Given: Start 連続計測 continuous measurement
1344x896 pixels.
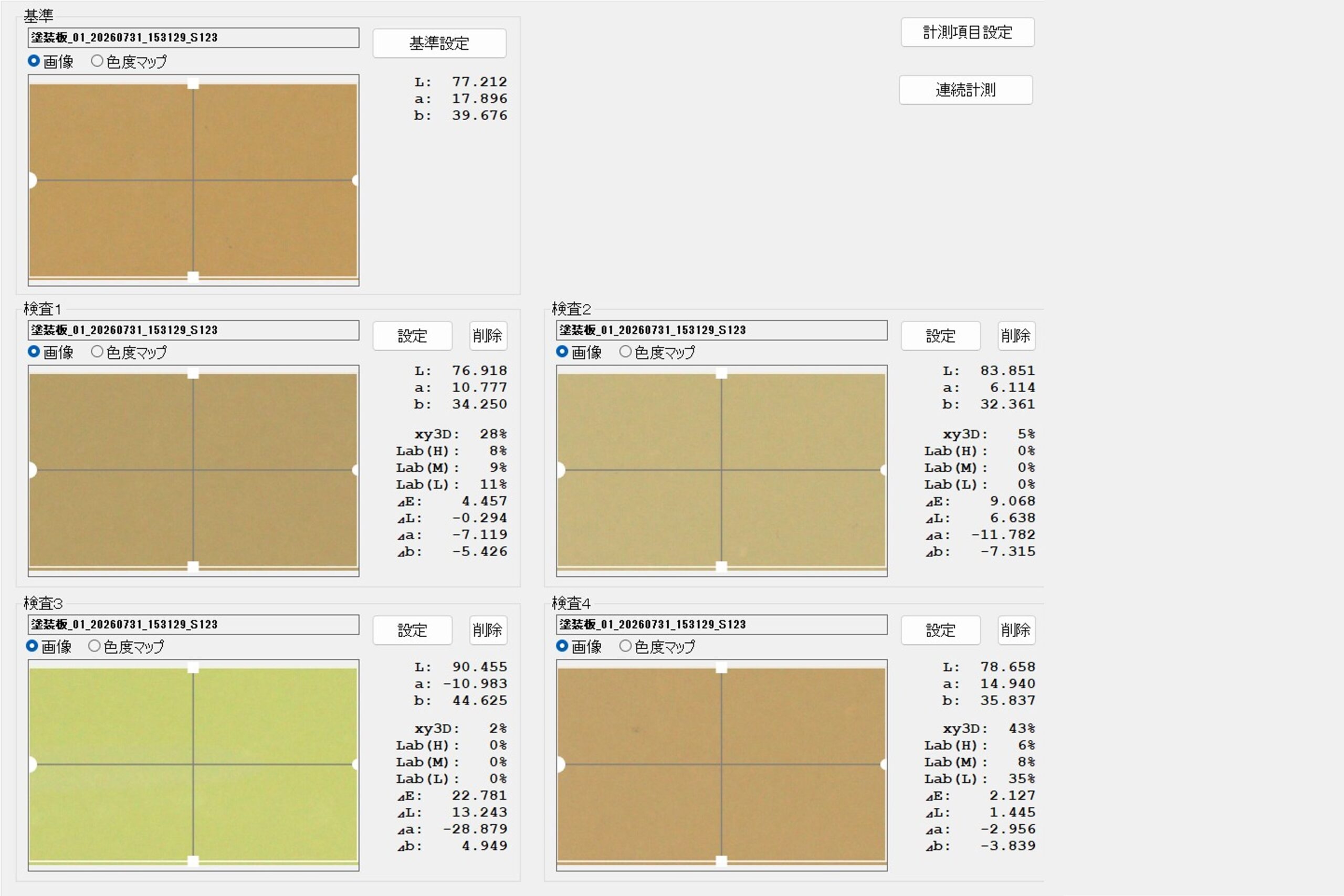Looking at the screenshot, I should pyautogui.click(x=965, y=90).
